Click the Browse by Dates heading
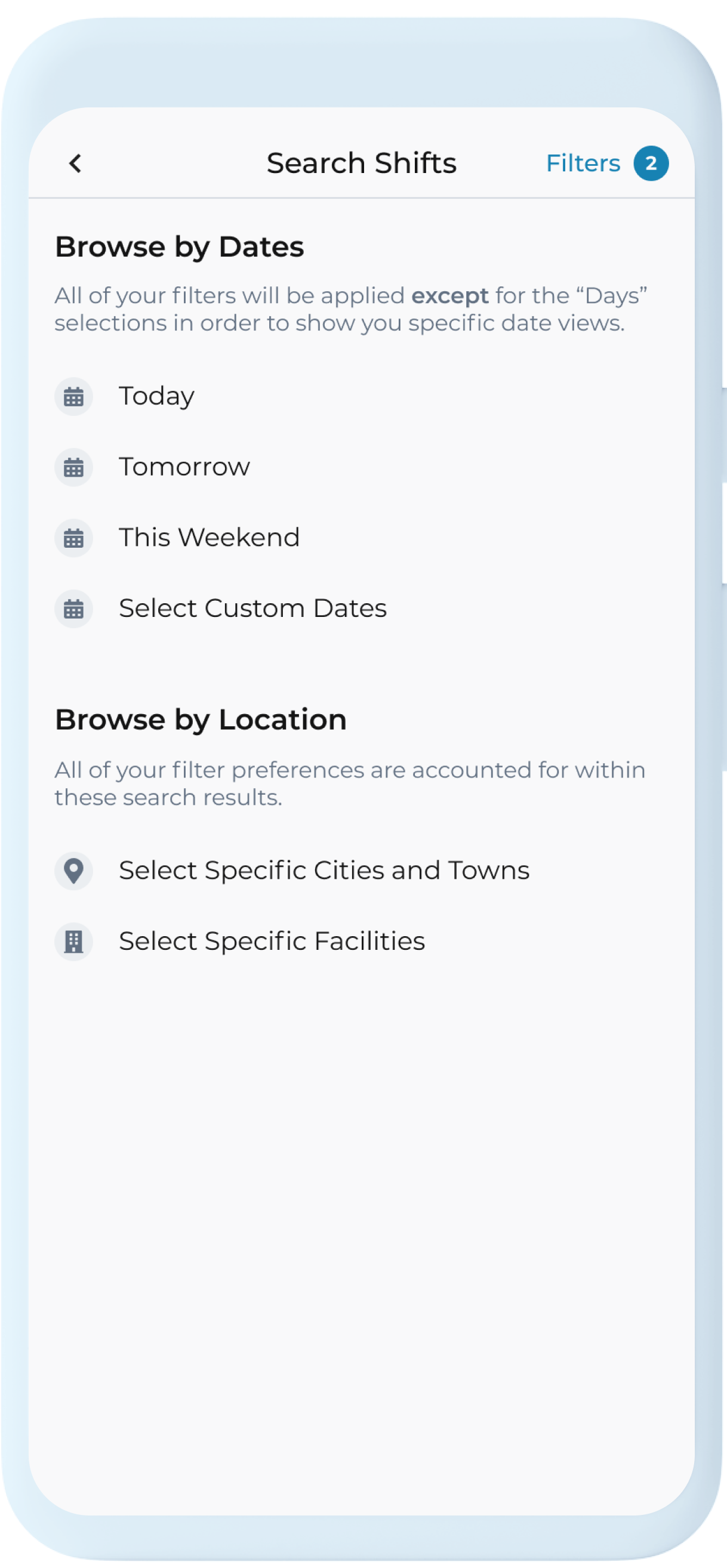This screenshot has width=727, height=1568. [179, 247]
